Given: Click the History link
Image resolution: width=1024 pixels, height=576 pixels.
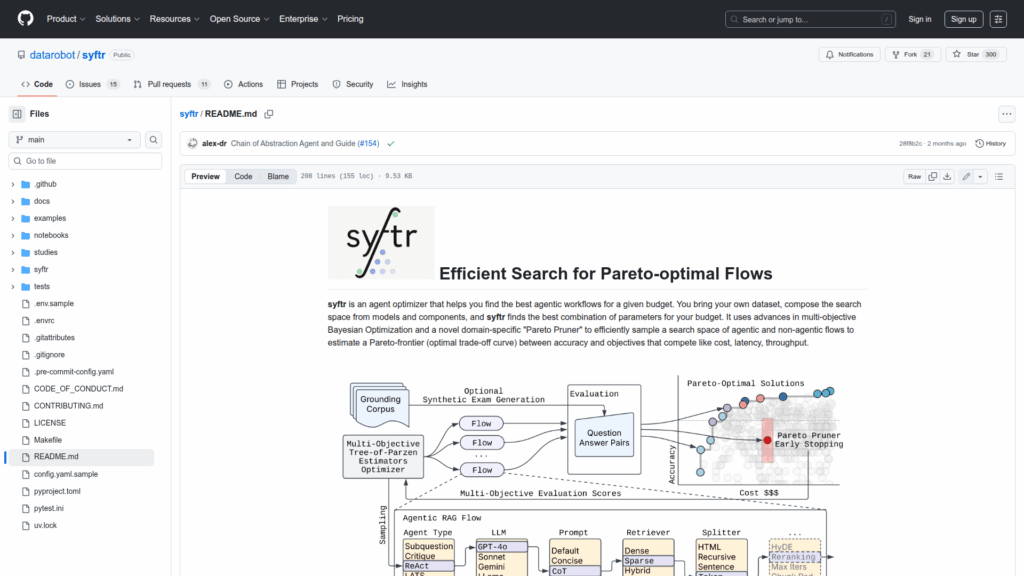Looking at the screenshot, I should pyautogui.click(x=990, y=143).
